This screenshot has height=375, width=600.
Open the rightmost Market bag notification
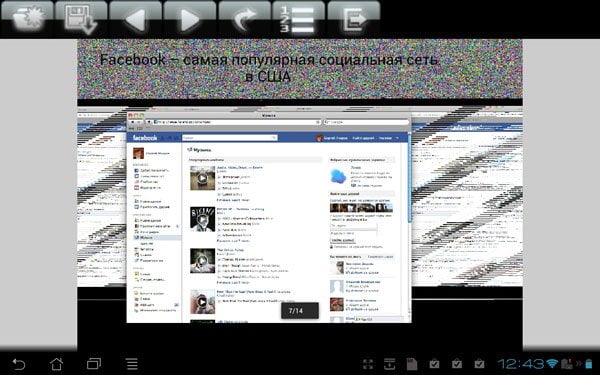pyautogui.click(x=479, y=364)
